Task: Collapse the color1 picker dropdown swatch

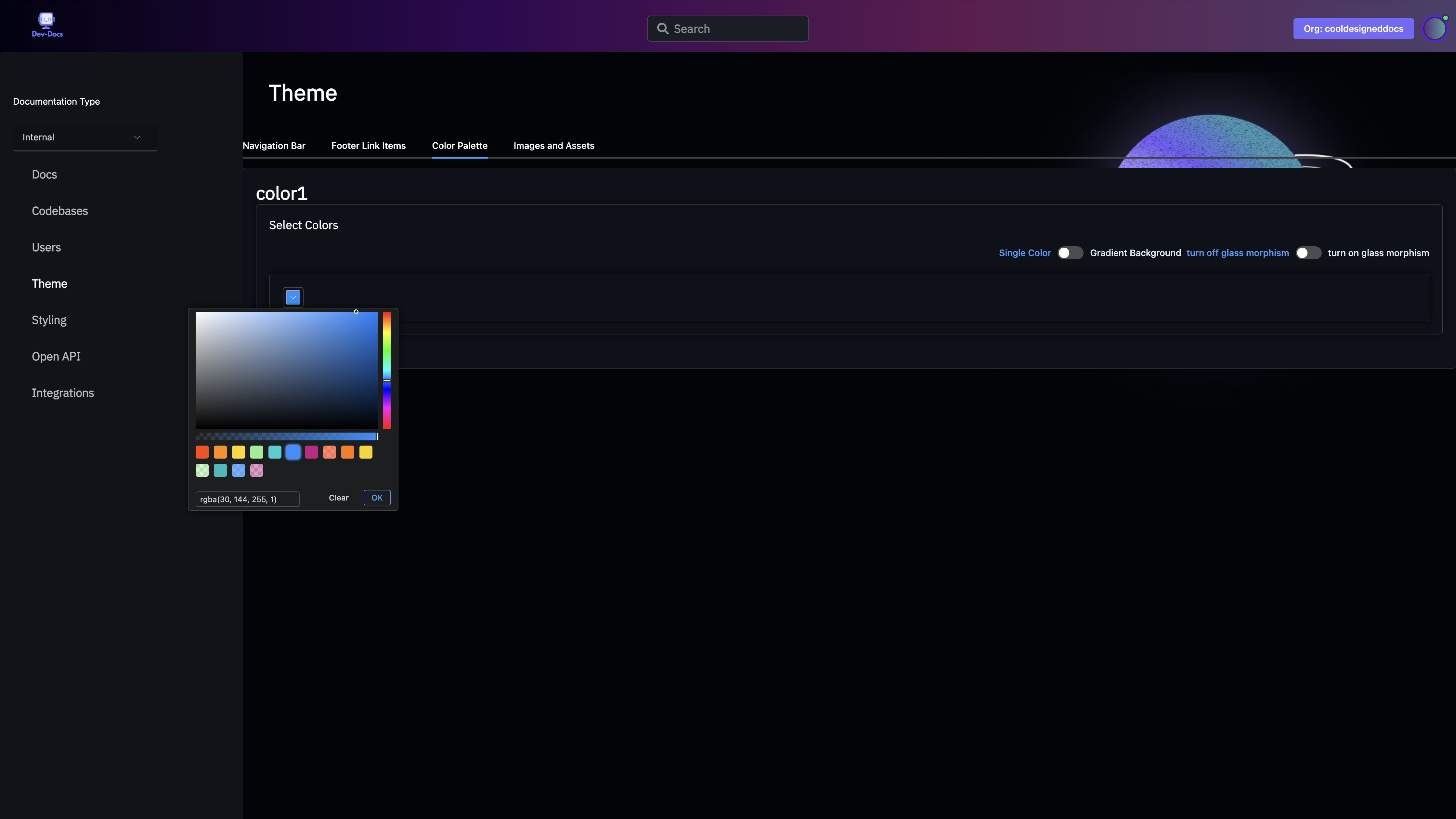Action: click(x=293, y=297)
